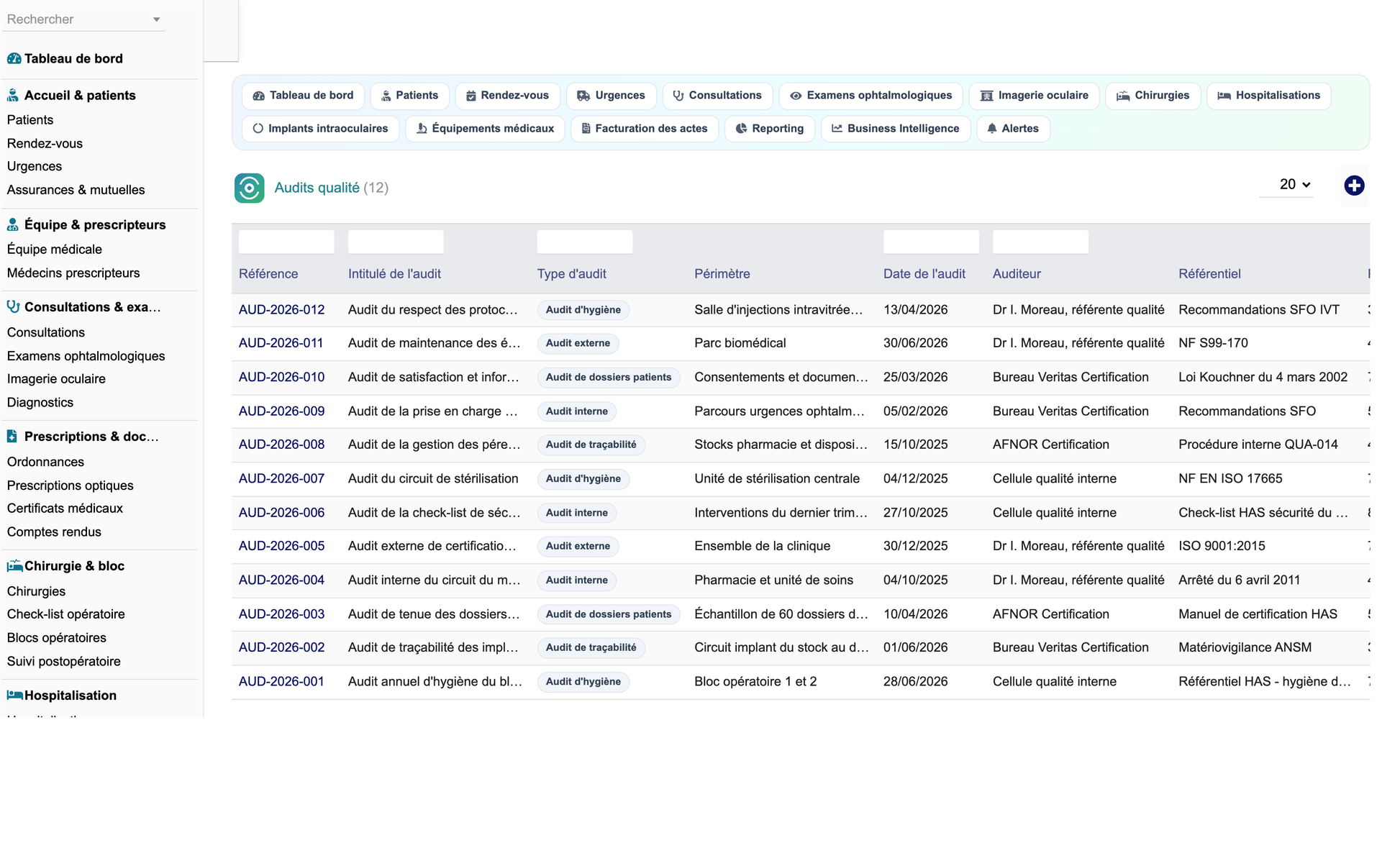
Task: Click the Accueil & patients section icon
Action: 13,96
